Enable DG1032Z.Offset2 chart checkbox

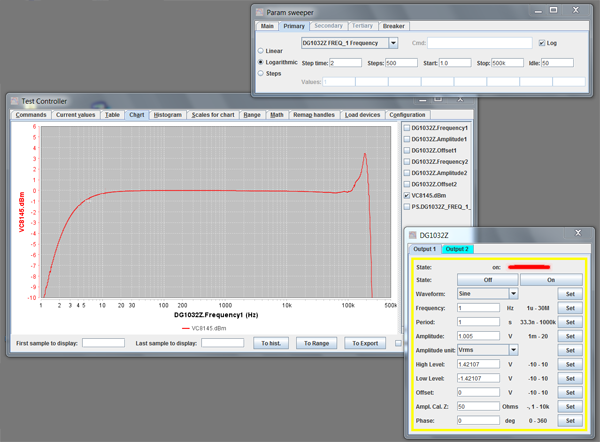407,184
